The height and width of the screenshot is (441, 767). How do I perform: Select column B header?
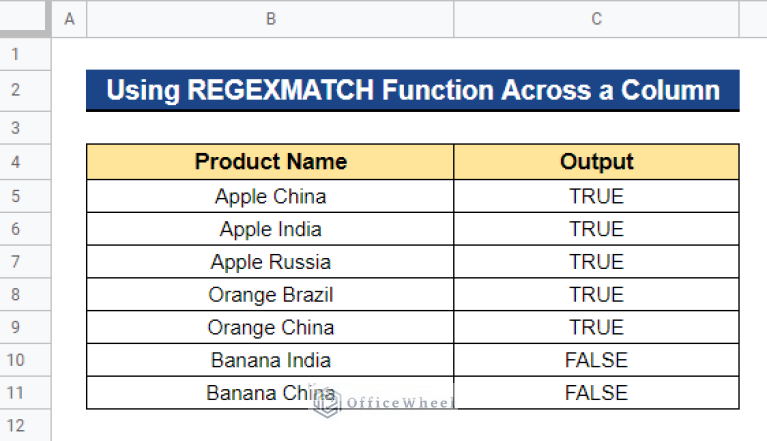270,19
